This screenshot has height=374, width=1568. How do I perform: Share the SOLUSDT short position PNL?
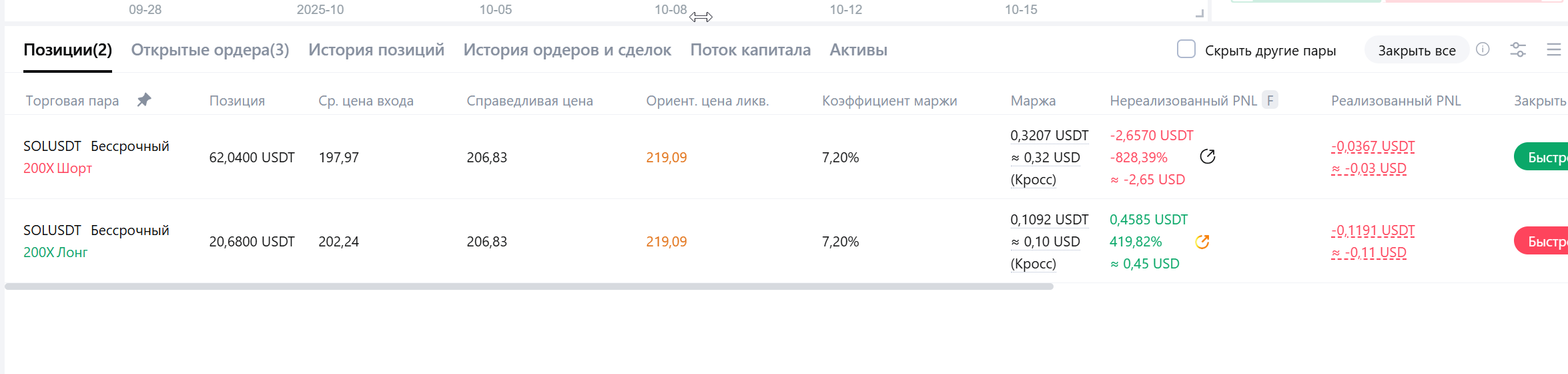tap(1207, 157)
